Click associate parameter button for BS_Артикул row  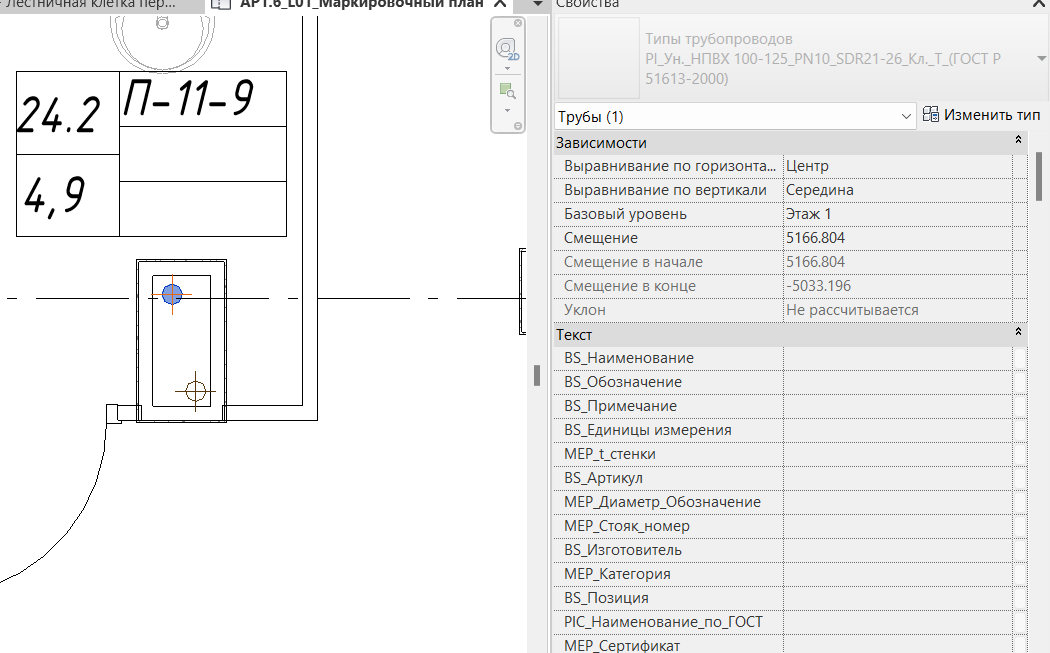coord(1020,478)
